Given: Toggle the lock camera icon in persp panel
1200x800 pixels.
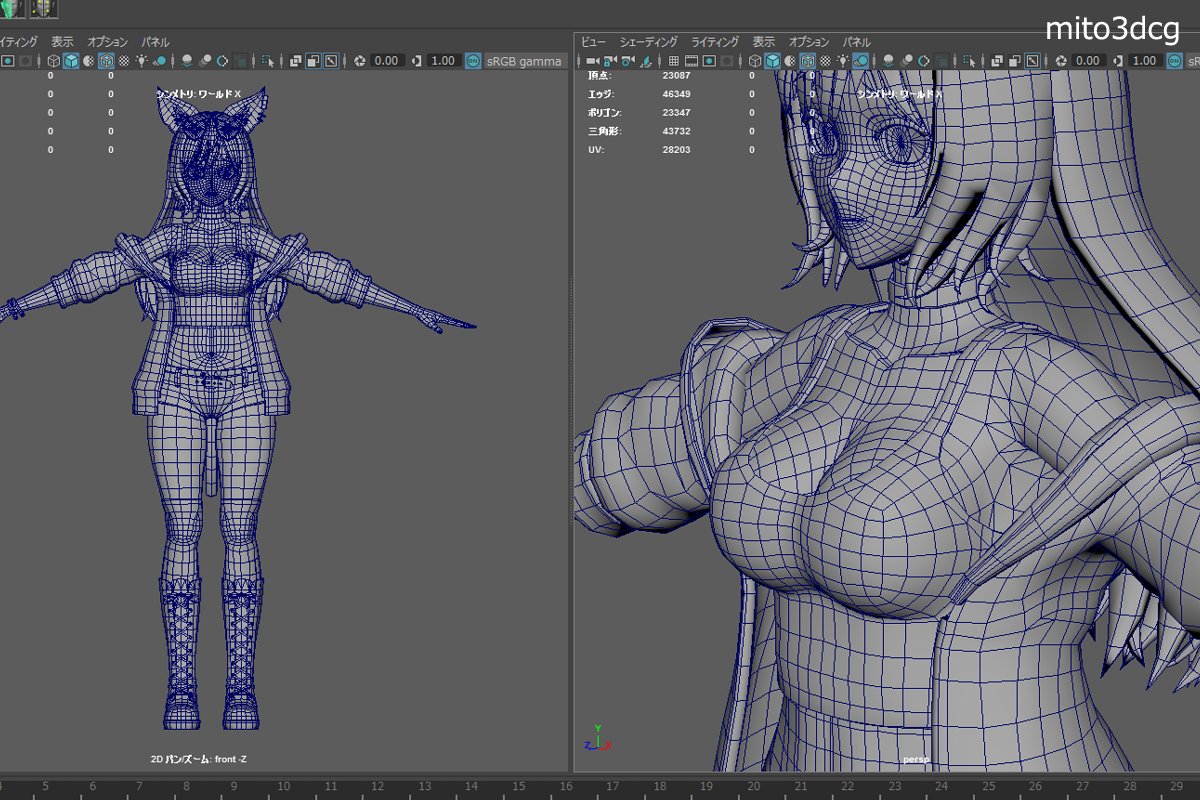Looking at the screenshot, I should coord(609,61).
